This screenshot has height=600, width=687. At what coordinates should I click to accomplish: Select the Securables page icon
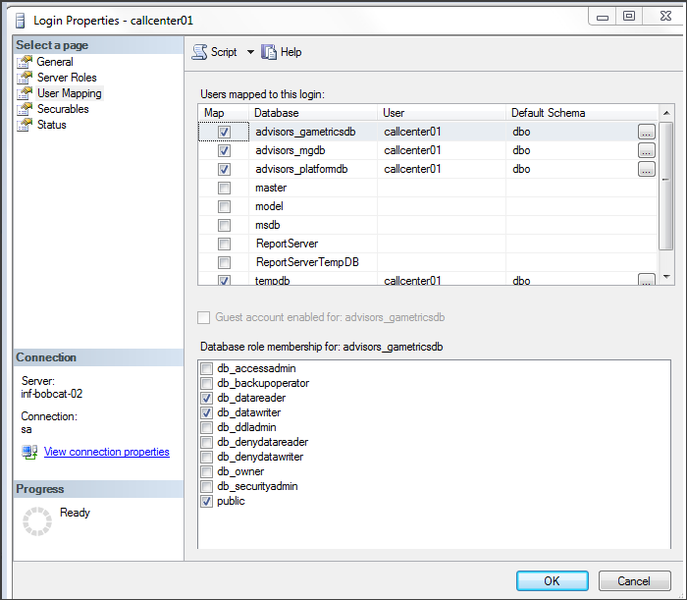pyautogui.click(x=25, y=110)
